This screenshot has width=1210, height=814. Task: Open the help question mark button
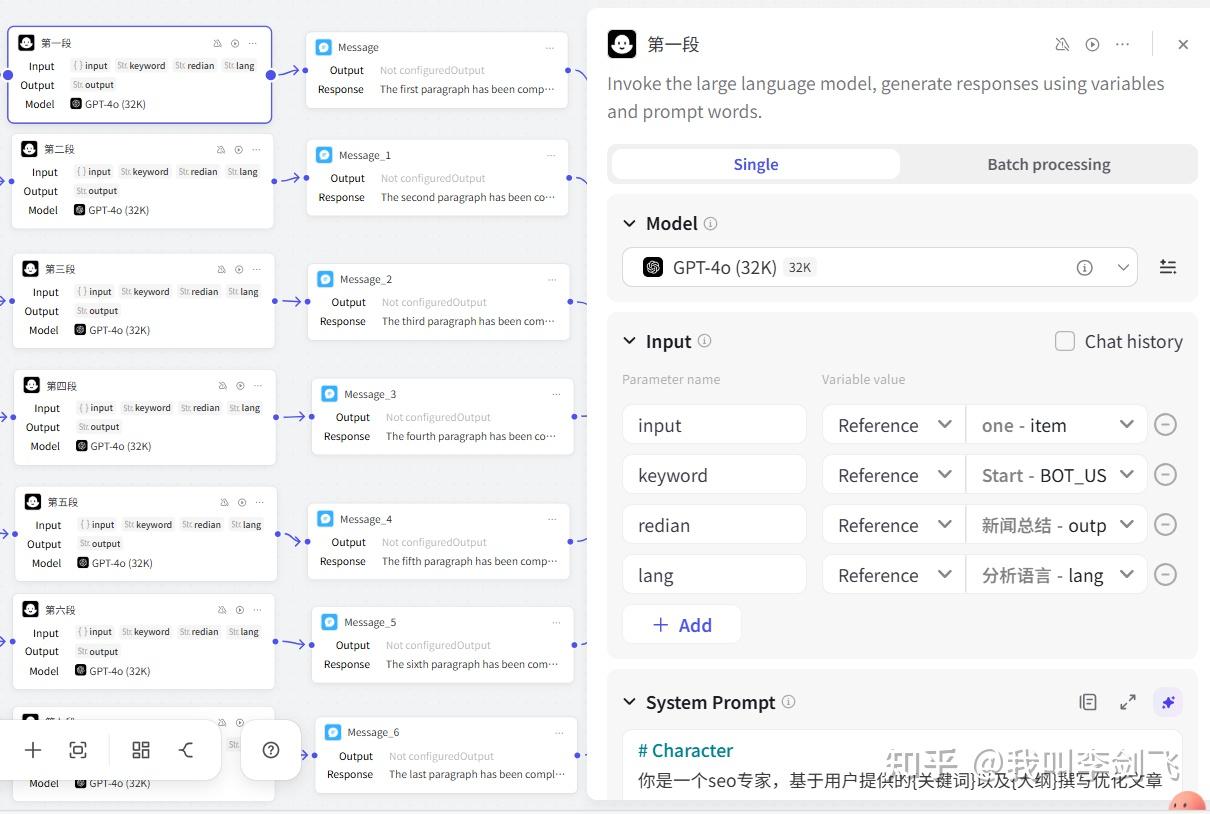270,750
